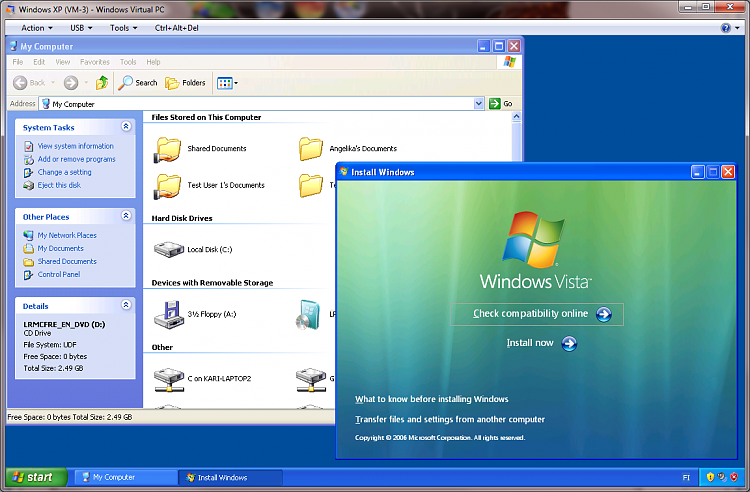
Task: Open the Views icon button
Action: (x=224, y=83)
